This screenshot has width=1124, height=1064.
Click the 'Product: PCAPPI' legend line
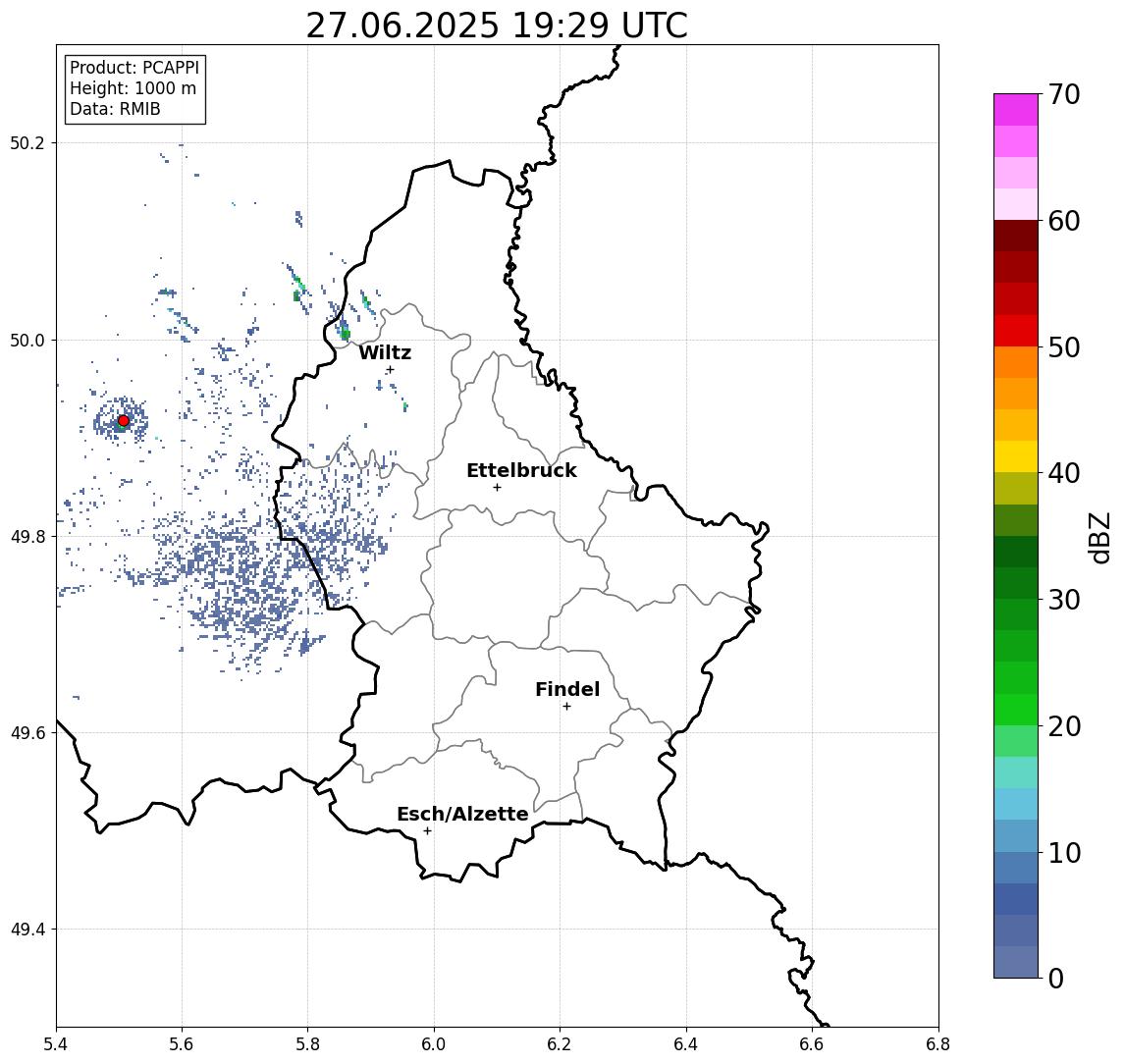click(x=134, y=68)
